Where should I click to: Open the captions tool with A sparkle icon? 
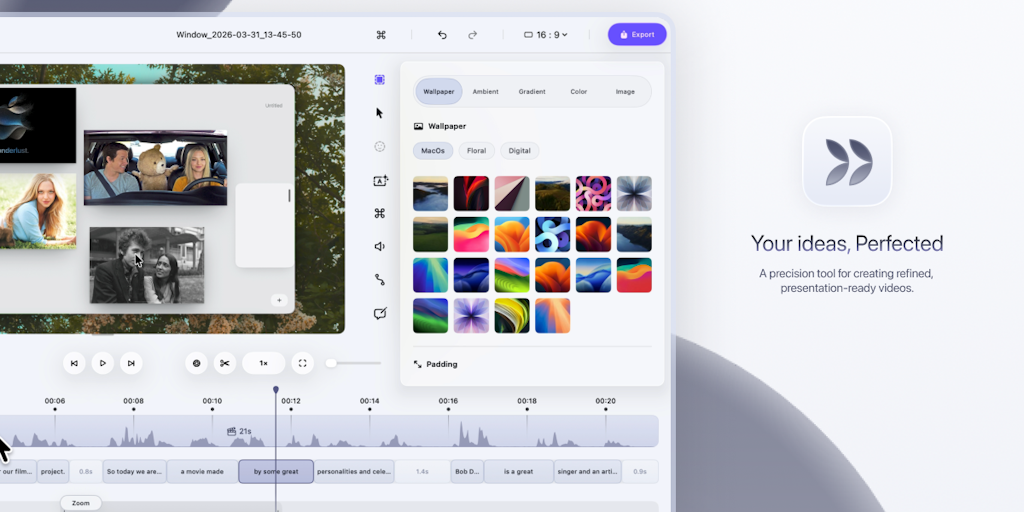tap(381, 181)
